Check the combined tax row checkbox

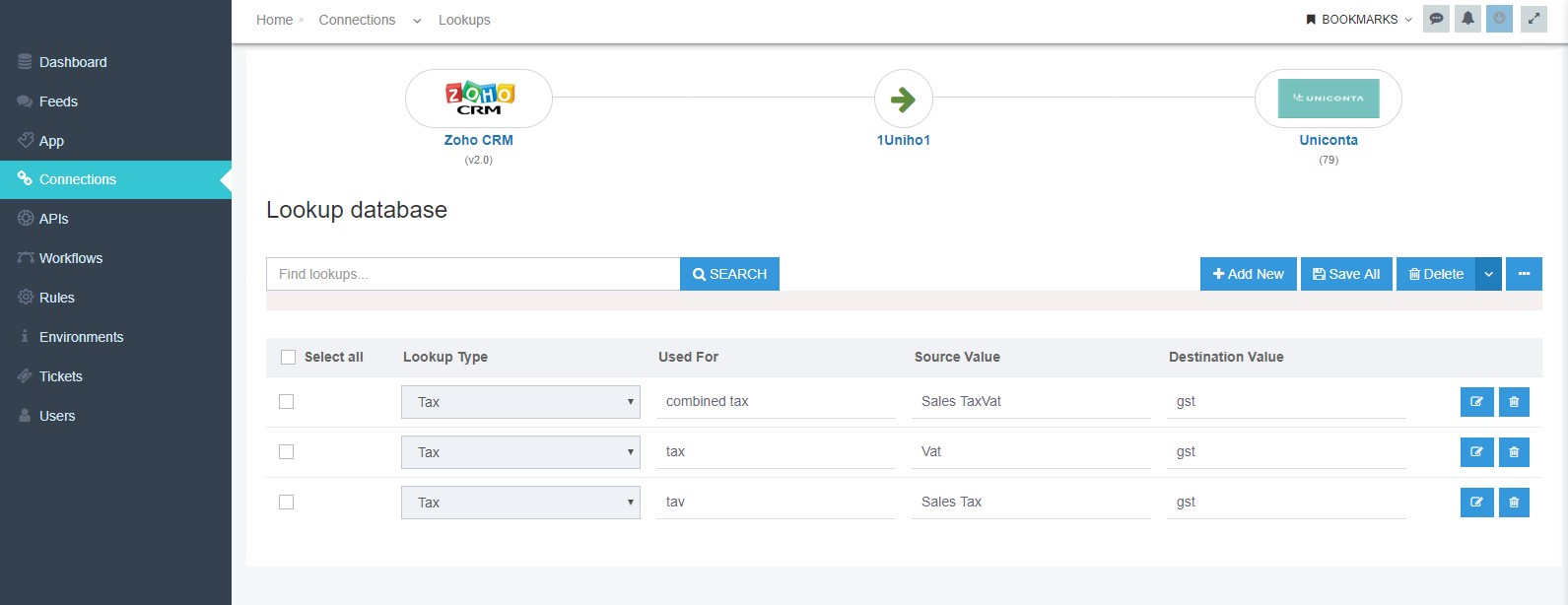[x=286, y=401]
